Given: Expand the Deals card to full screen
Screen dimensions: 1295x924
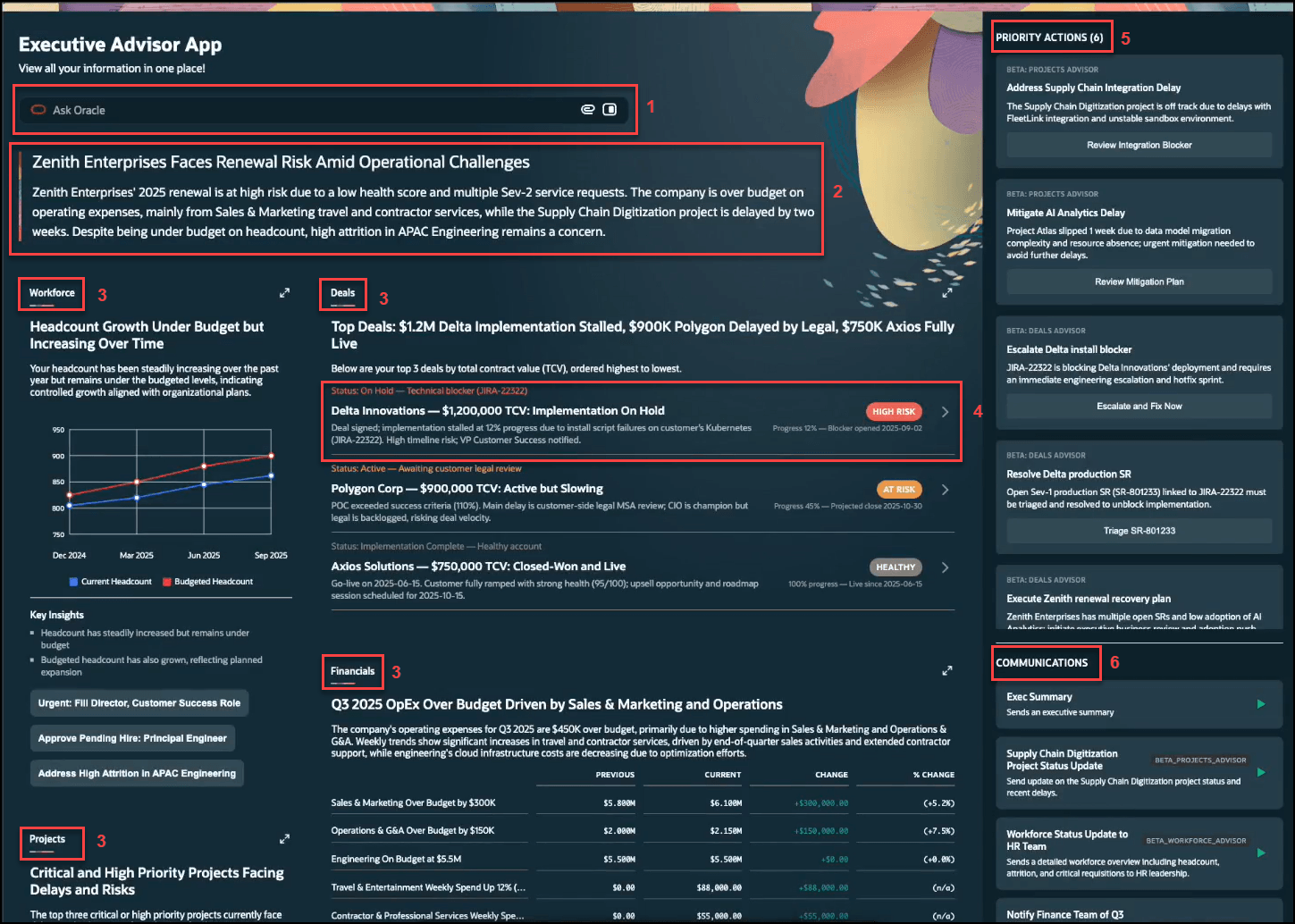Looking at the screenshot, I should 947,292.
